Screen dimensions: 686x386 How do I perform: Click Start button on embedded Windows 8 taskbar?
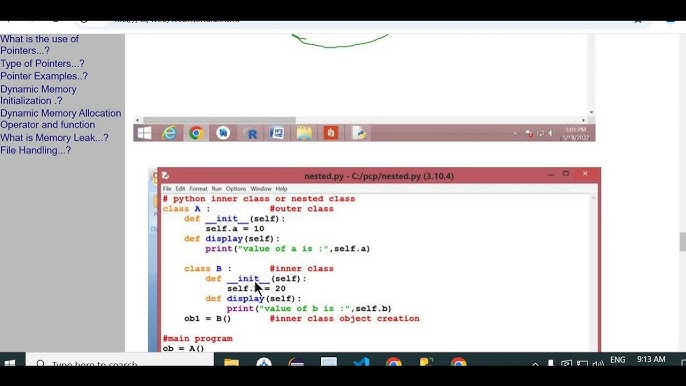[x=144, y=133]
